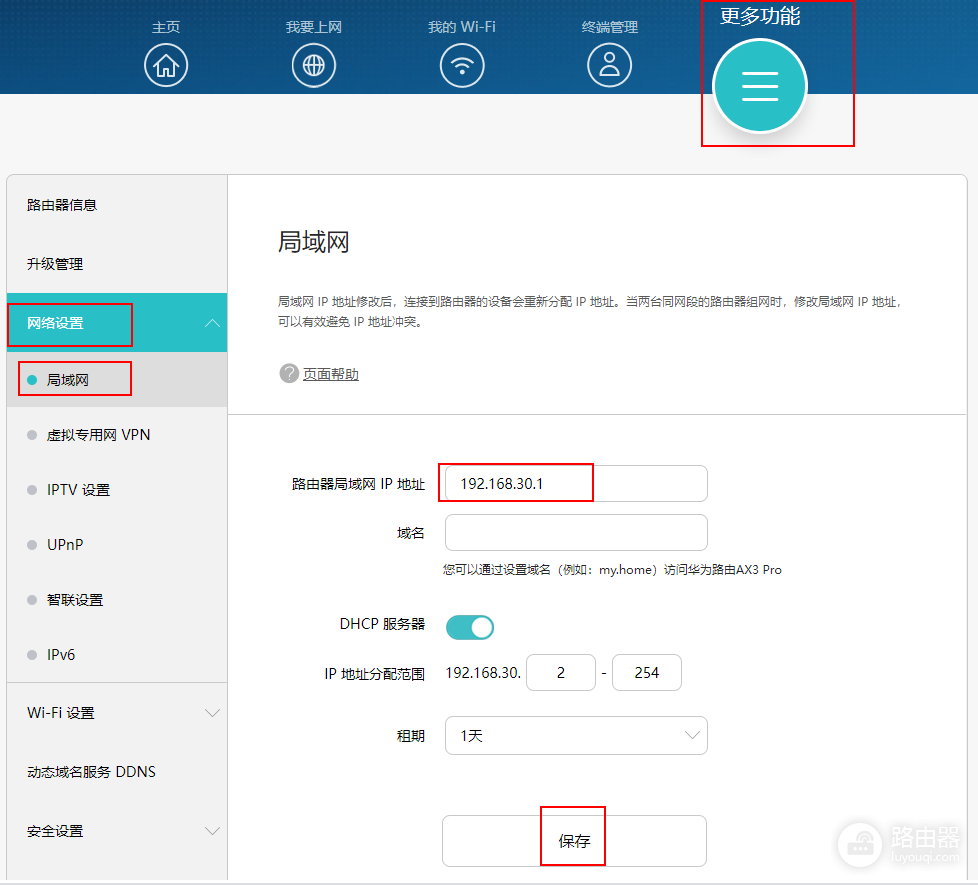Expand the Wi-Fi 设置 section chevron
This screenshot has height=885, width=978.
[x=212, y=713]
